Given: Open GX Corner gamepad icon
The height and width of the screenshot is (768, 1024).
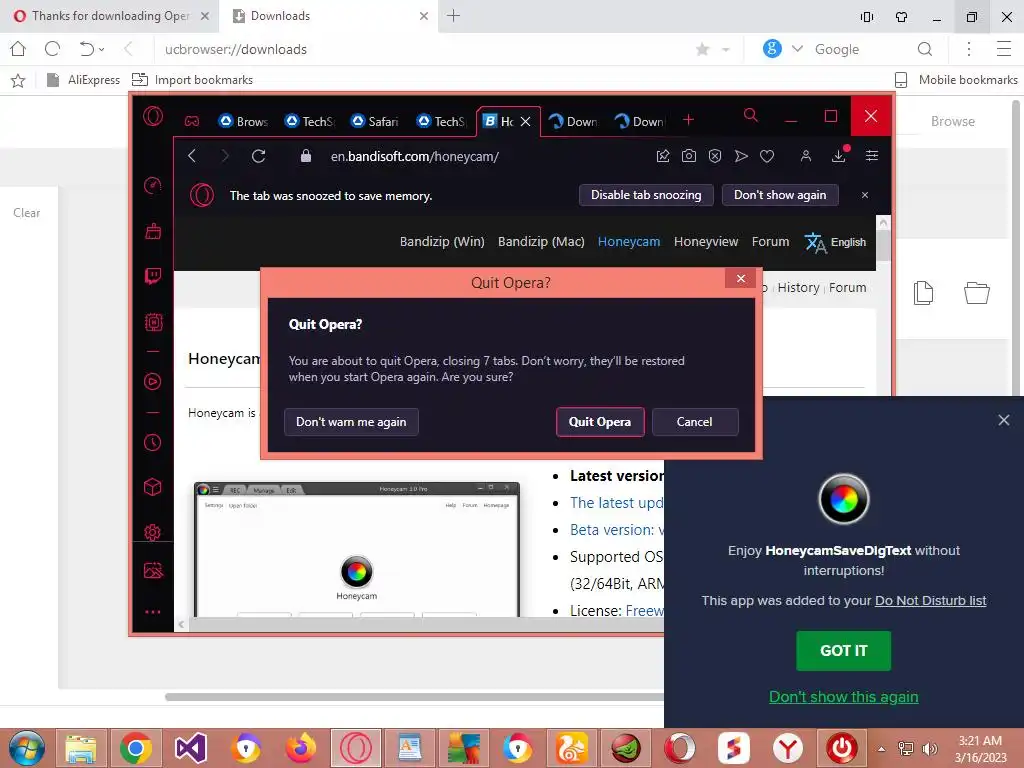Looking at the screenshot, I should point(191,121).
